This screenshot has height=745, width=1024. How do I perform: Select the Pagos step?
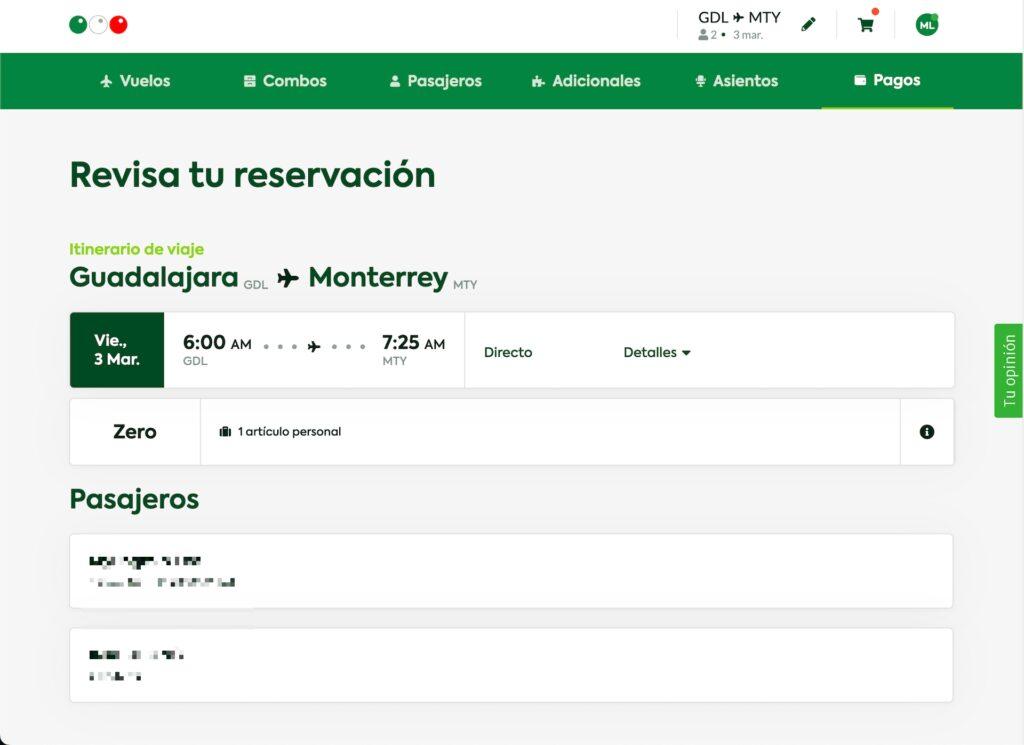[887, 80]
